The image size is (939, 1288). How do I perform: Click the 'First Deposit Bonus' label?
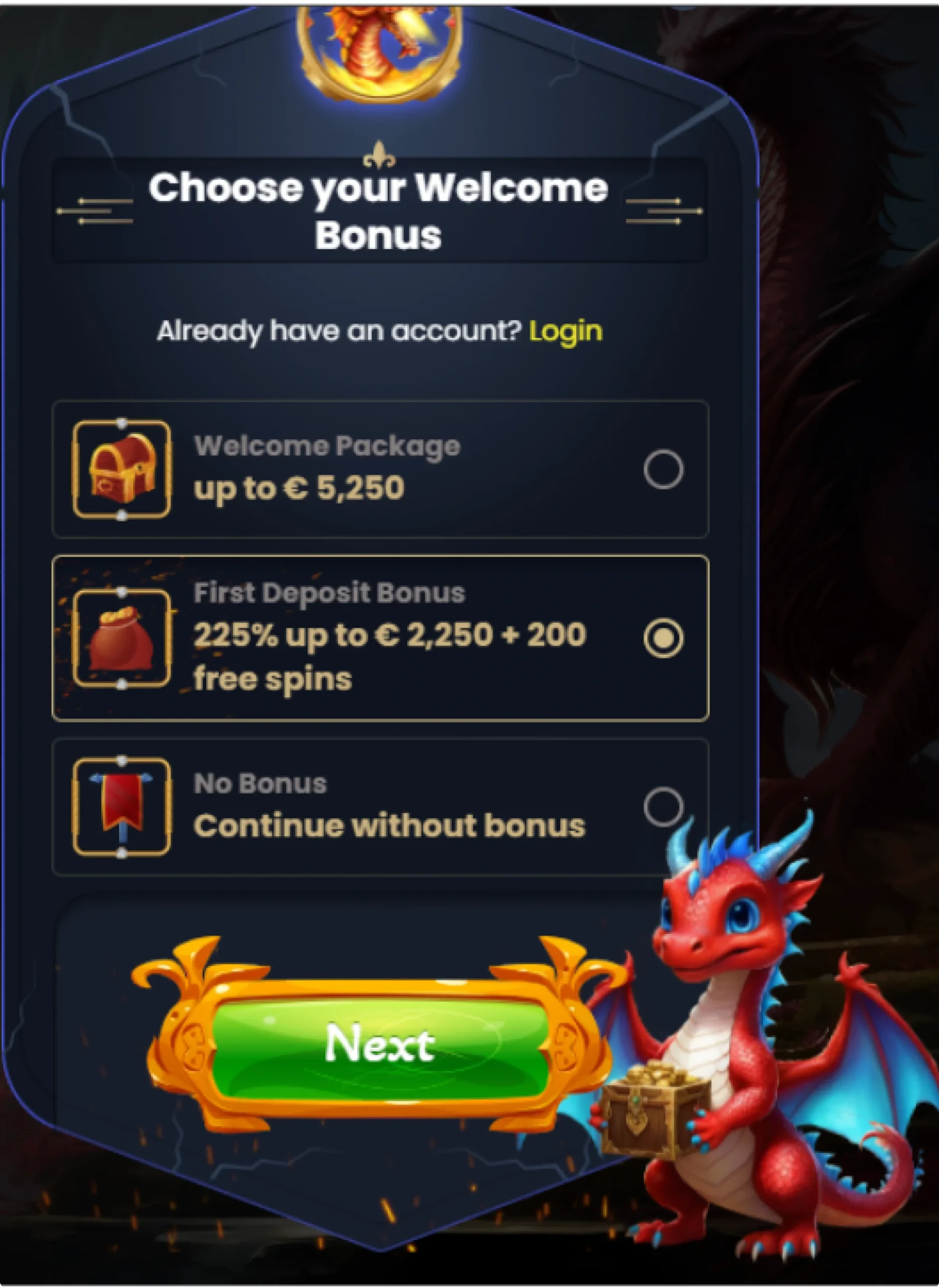click(329, 594)
